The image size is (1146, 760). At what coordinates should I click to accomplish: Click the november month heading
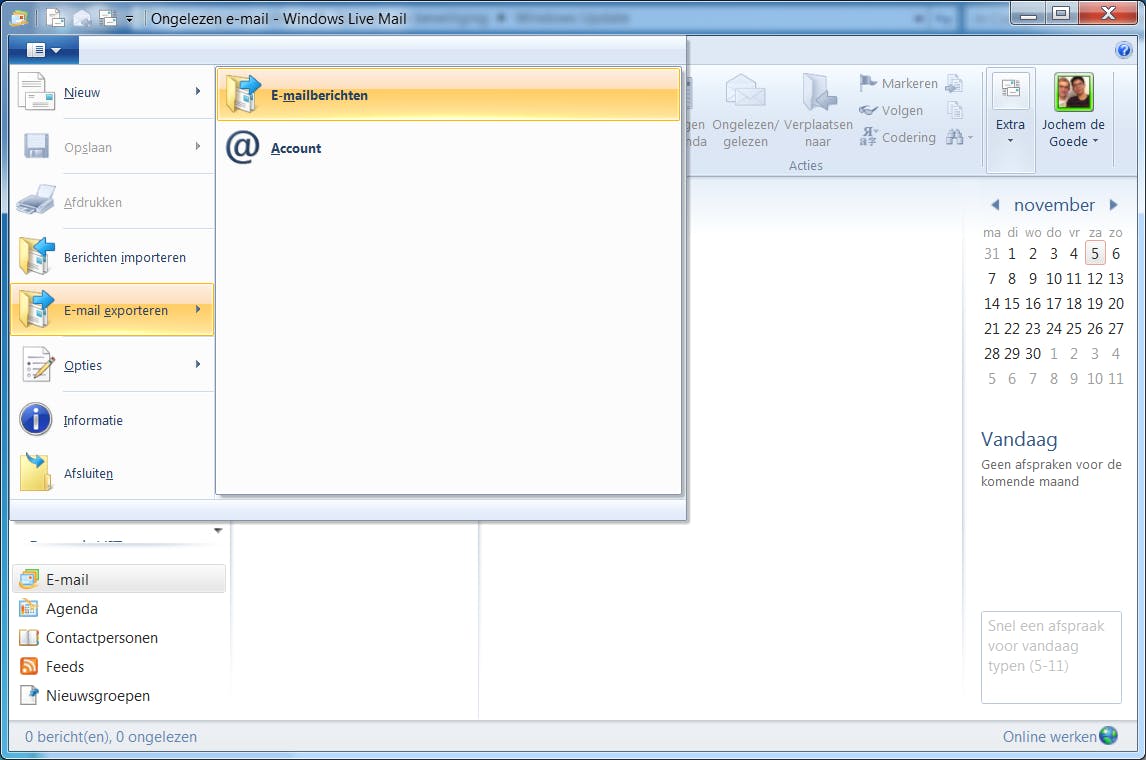point(1054,205)
